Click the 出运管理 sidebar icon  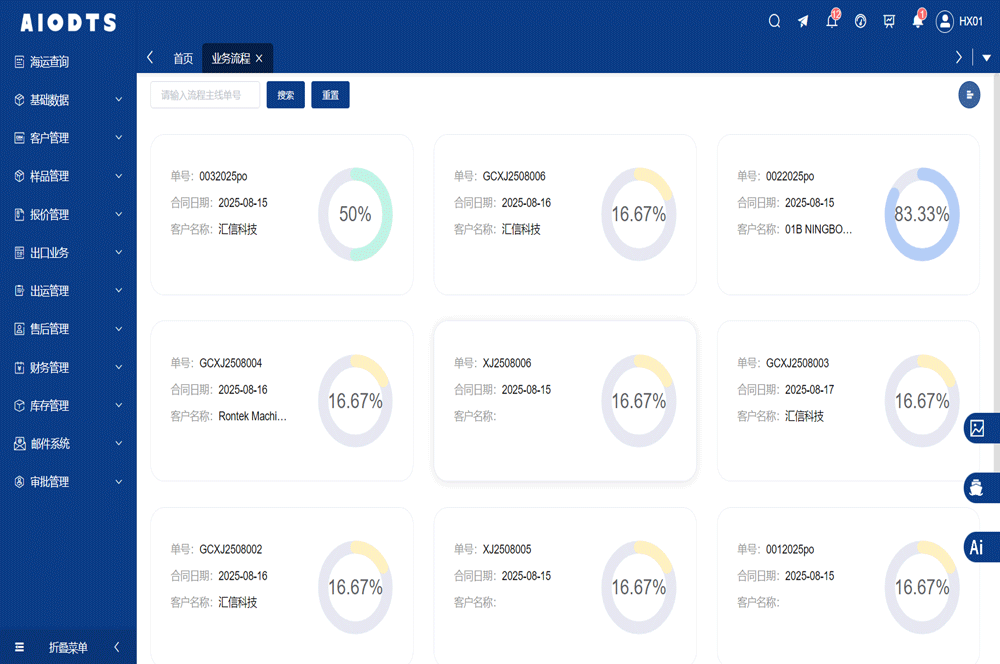[19, 291]
